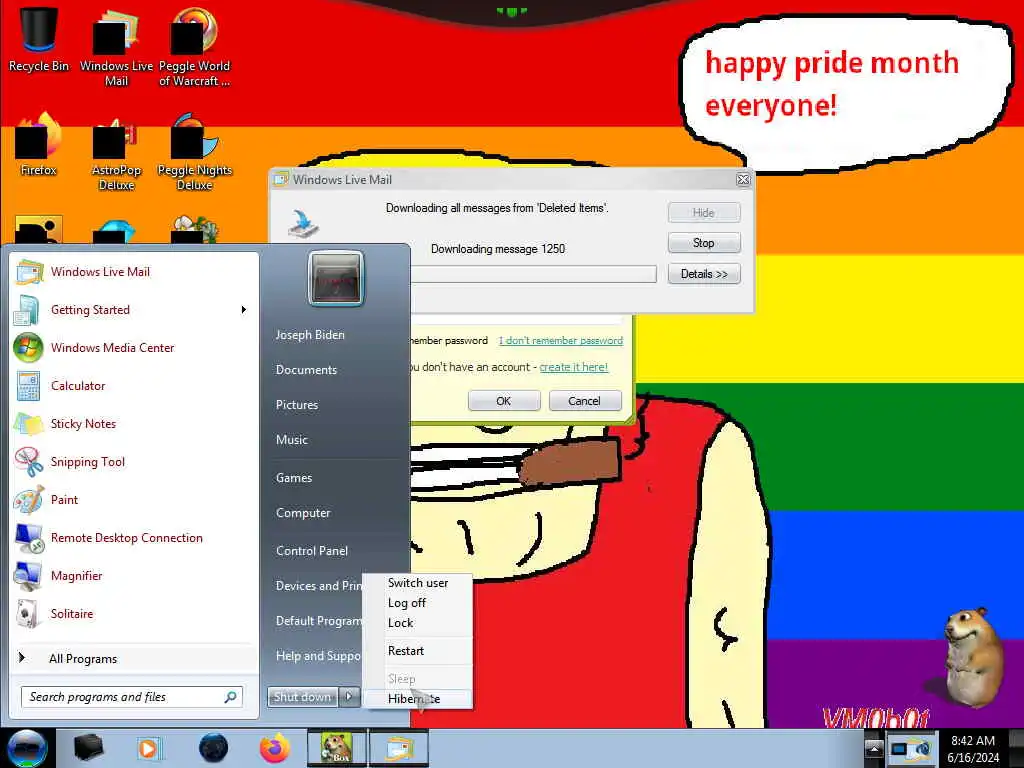Open AstroPop Deluxe desktop icon

[116, 153]
